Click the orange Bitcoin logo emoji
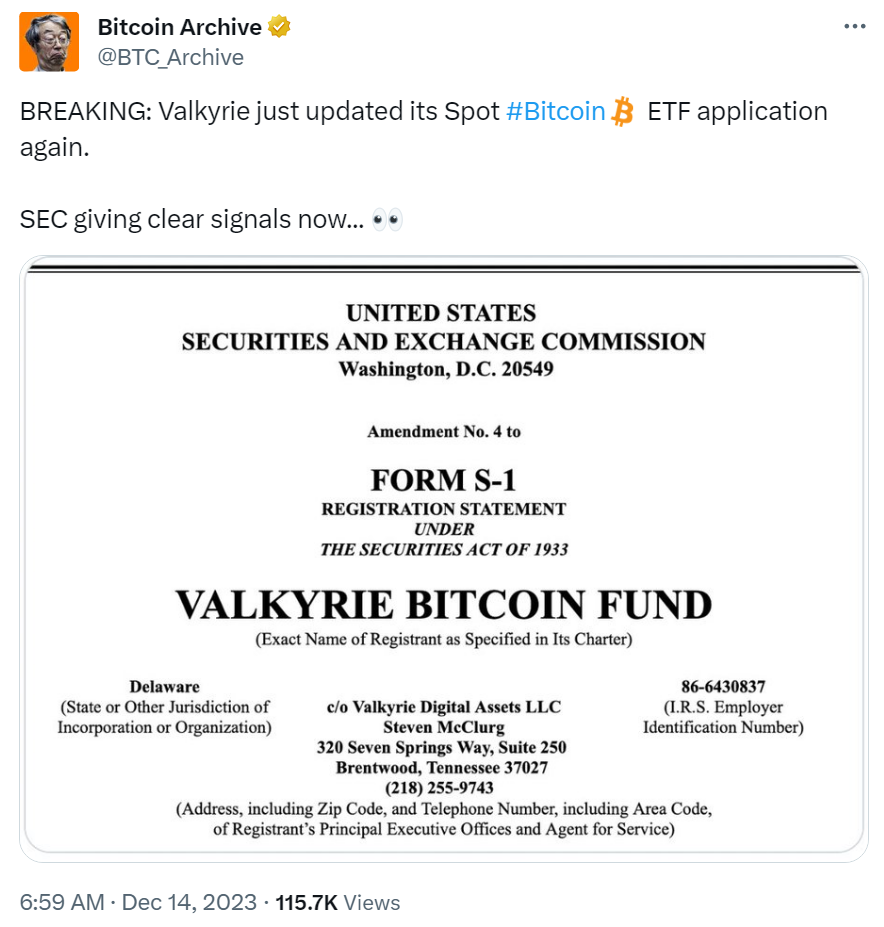884x927 pixels. tap(623, 111)
